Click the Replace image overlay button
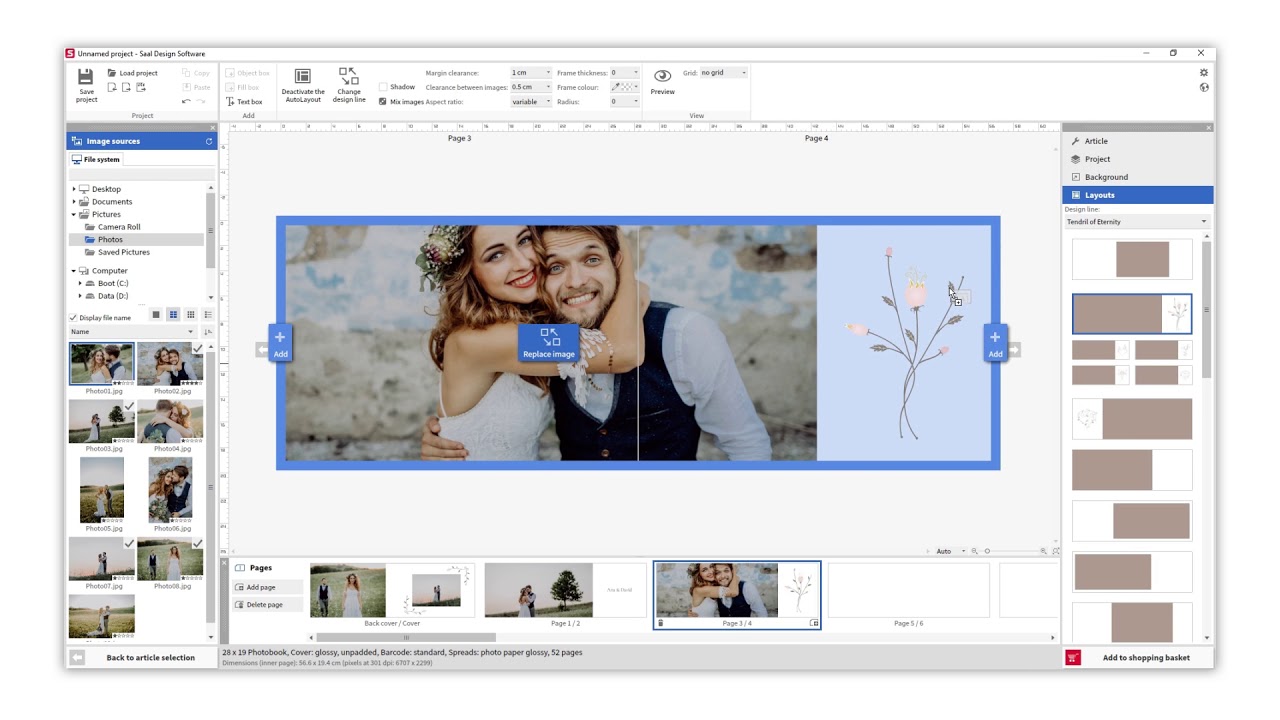Viewport: 1280px width, 720px height. [549, 343]
